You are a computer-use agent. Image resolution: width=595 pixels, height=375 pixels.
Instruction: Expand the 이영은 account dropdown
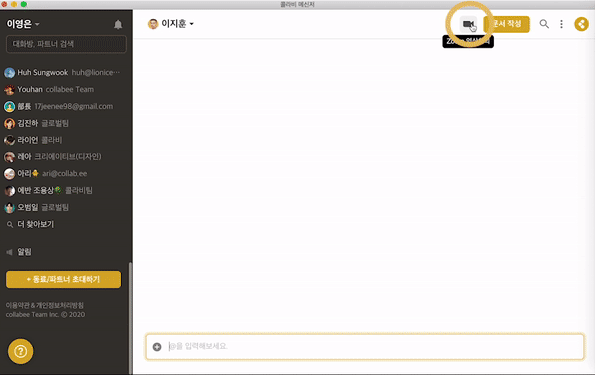tap(23, 24)
